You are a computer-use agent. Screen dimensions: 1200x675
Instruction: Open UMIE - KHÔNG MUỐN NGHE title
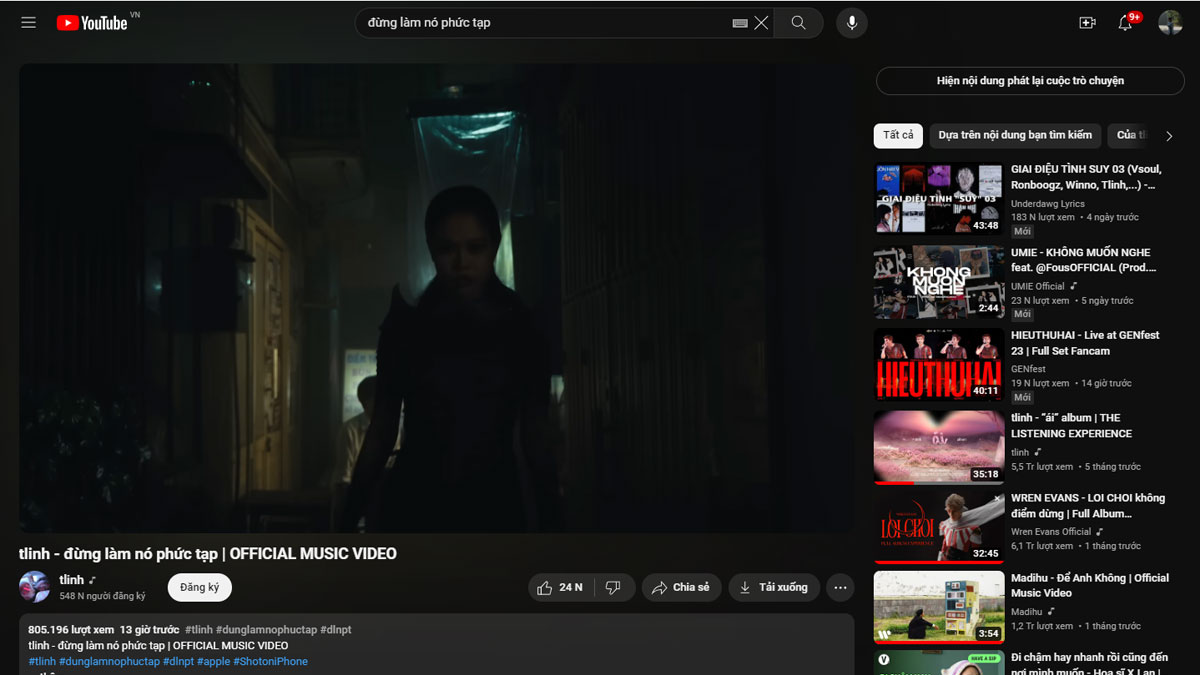point(1084,260)
